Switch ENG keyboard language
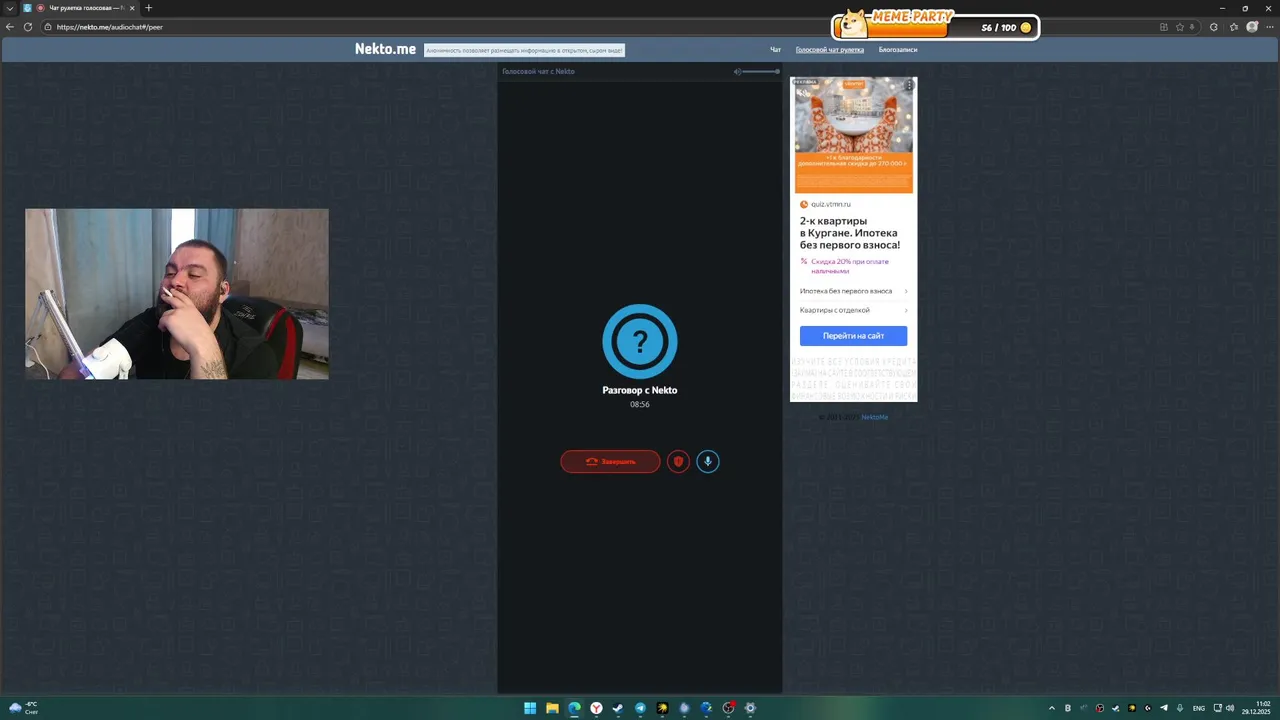 [1199, 708]
